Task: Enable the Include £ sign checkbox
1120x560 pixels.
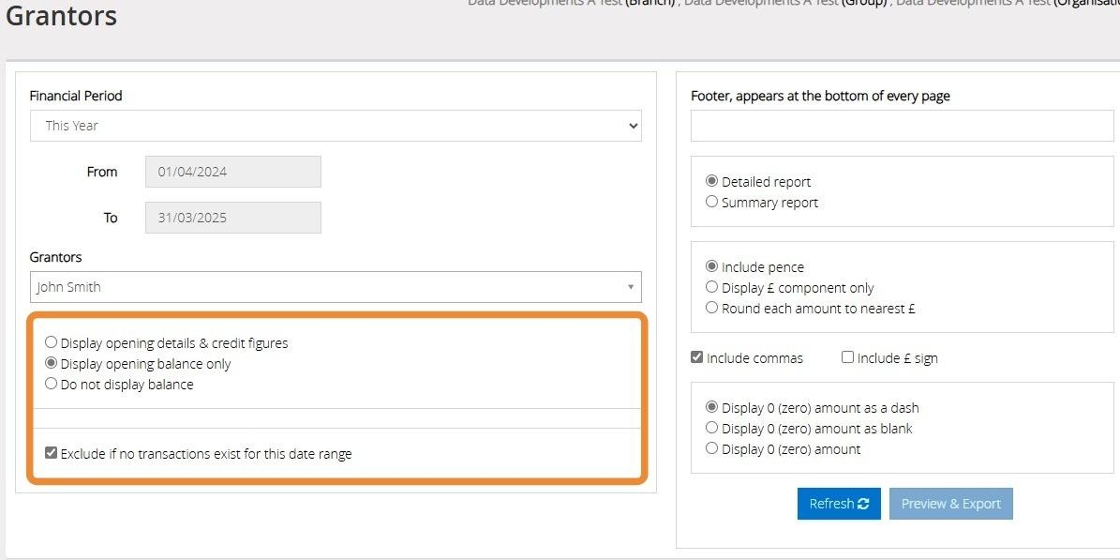Action: tap(848, 358)
